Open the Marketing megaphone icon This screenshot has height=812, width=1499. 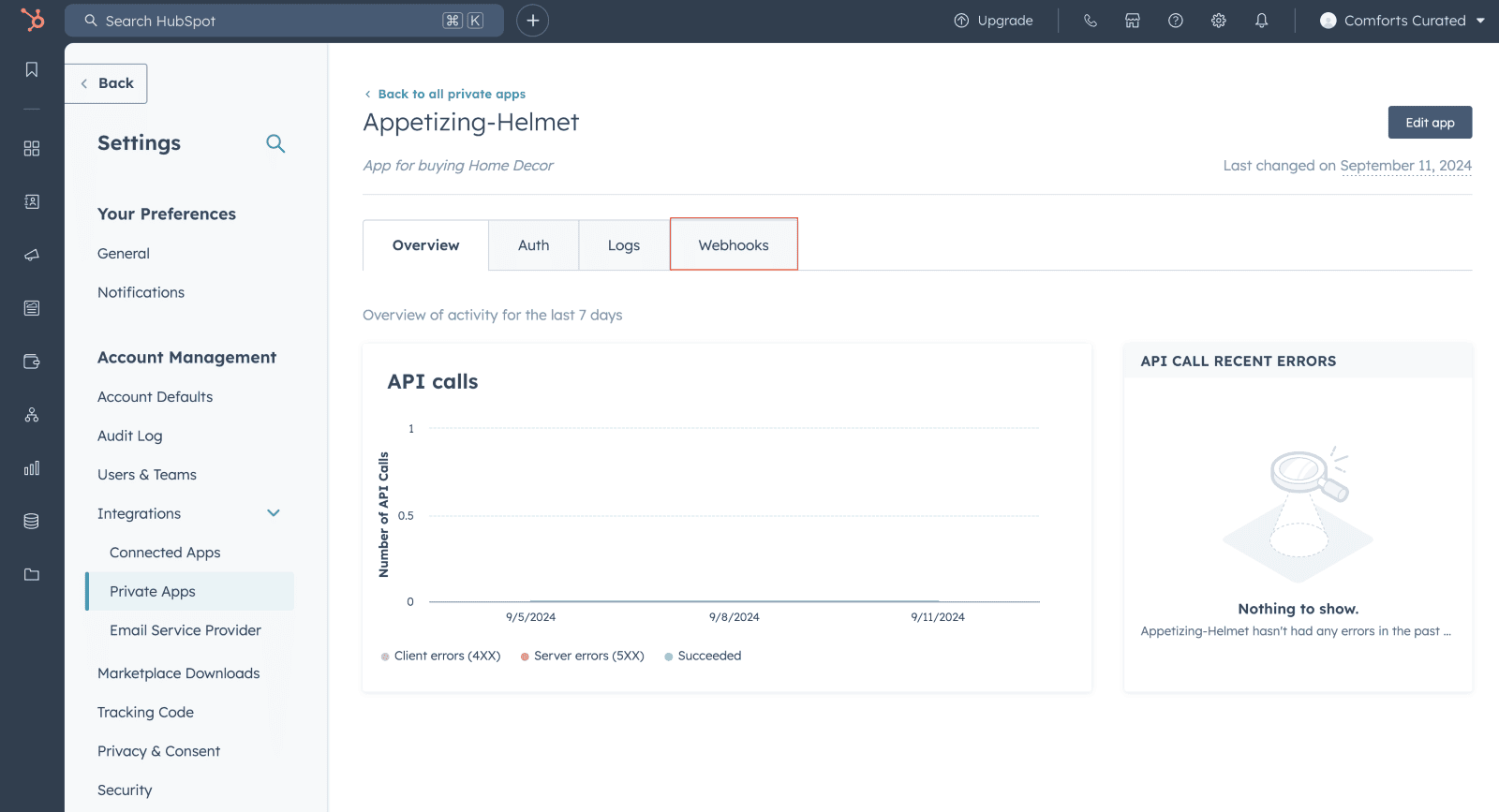(32, 255)
